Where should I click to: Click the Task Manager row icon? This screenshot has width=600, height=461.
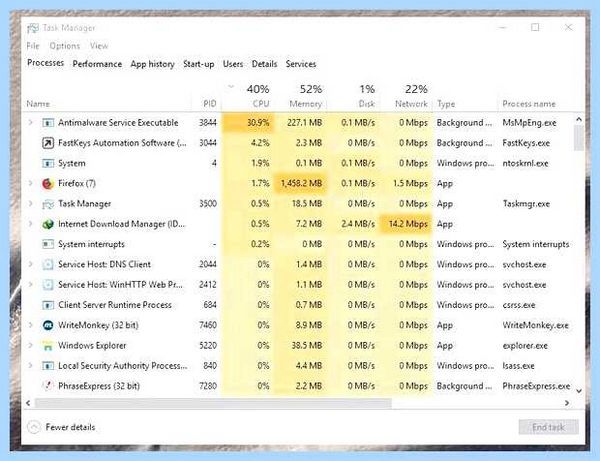48,204
